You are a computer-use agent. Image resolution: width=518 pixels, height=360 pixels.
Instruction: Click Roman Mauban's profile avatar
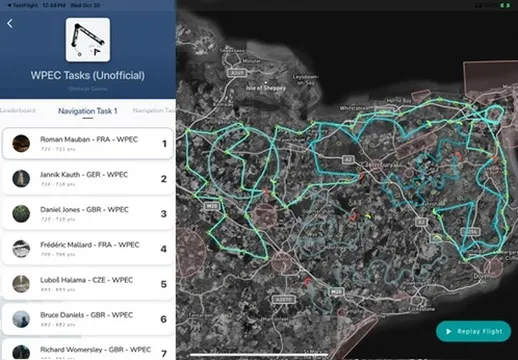click(21, 143)
